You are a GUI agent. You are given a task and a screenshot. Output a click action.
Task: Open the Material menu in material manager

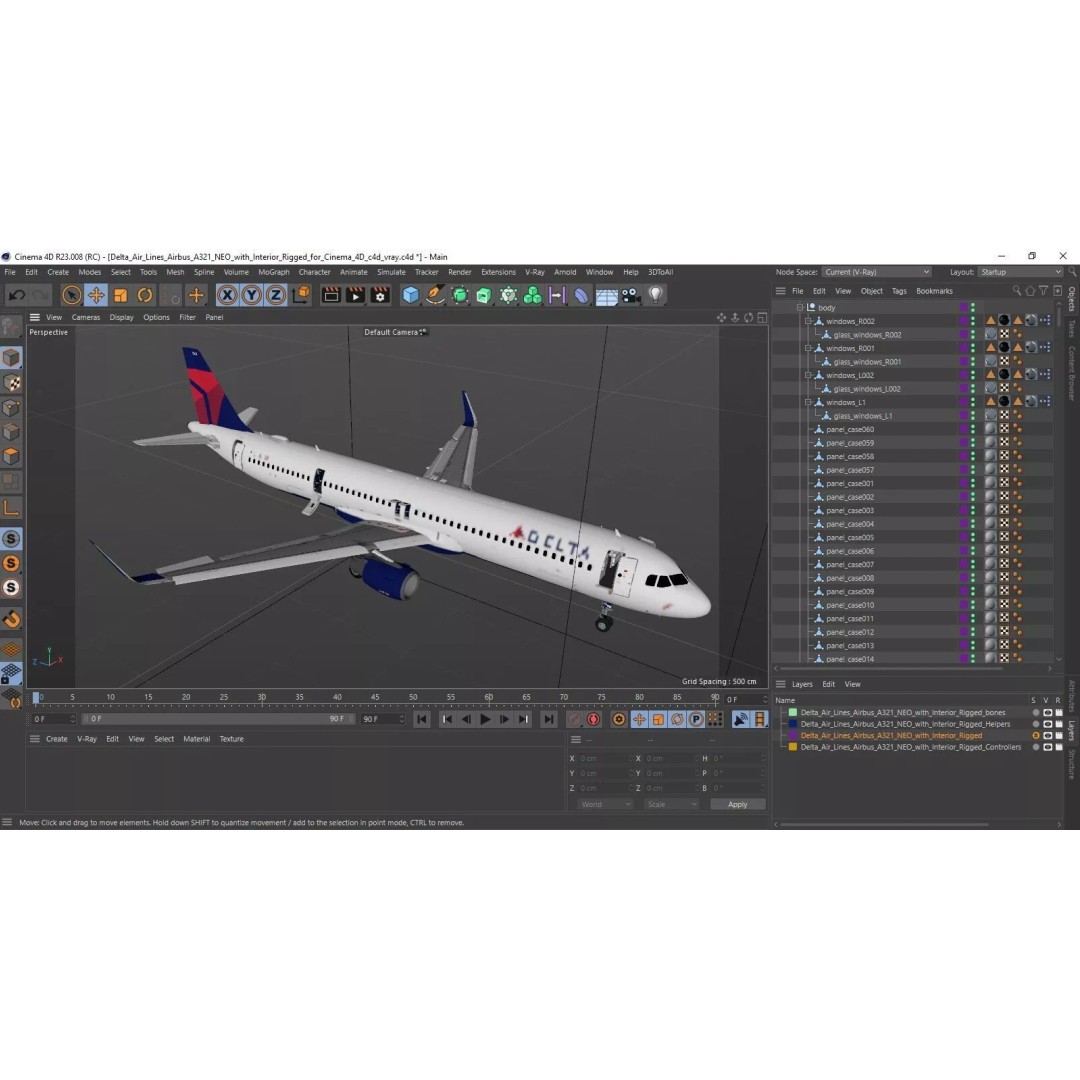click(x=196, y=739)
